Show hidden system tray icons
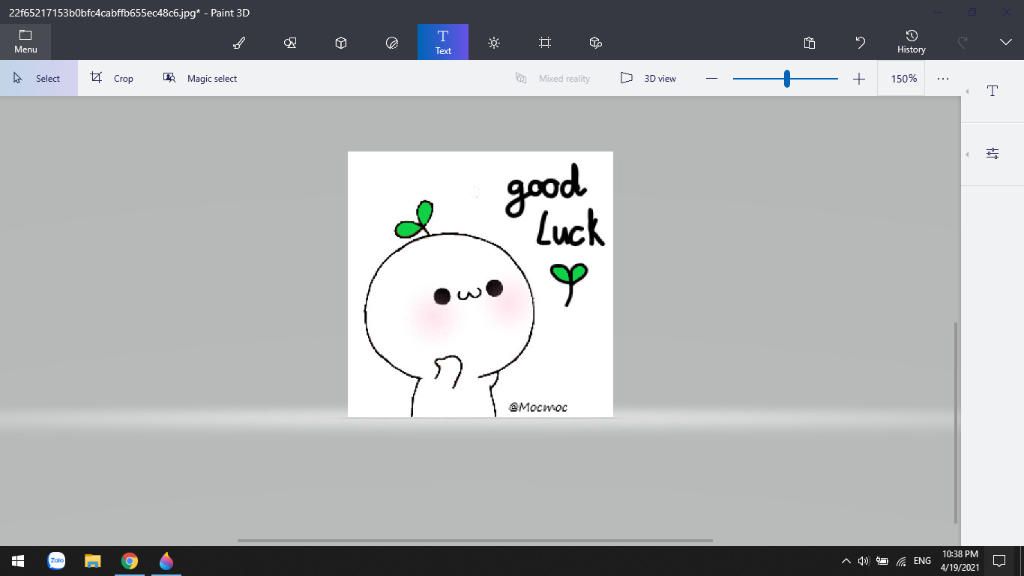The image size is (1024, 576). pyautogui.click(x=846, y=561)
